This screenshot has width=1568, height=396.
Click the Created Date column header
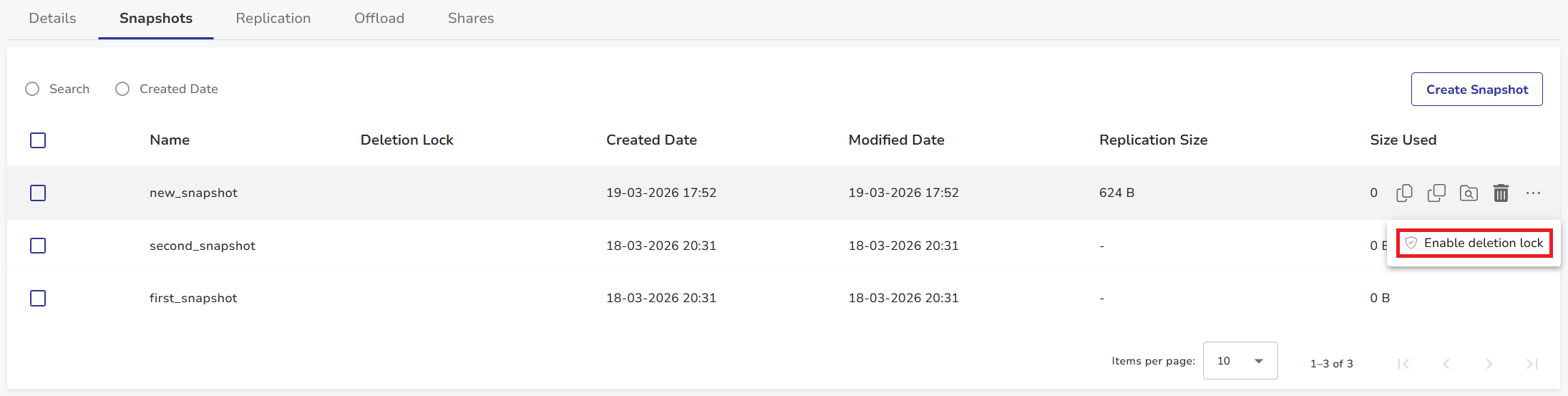pos(651,140)
